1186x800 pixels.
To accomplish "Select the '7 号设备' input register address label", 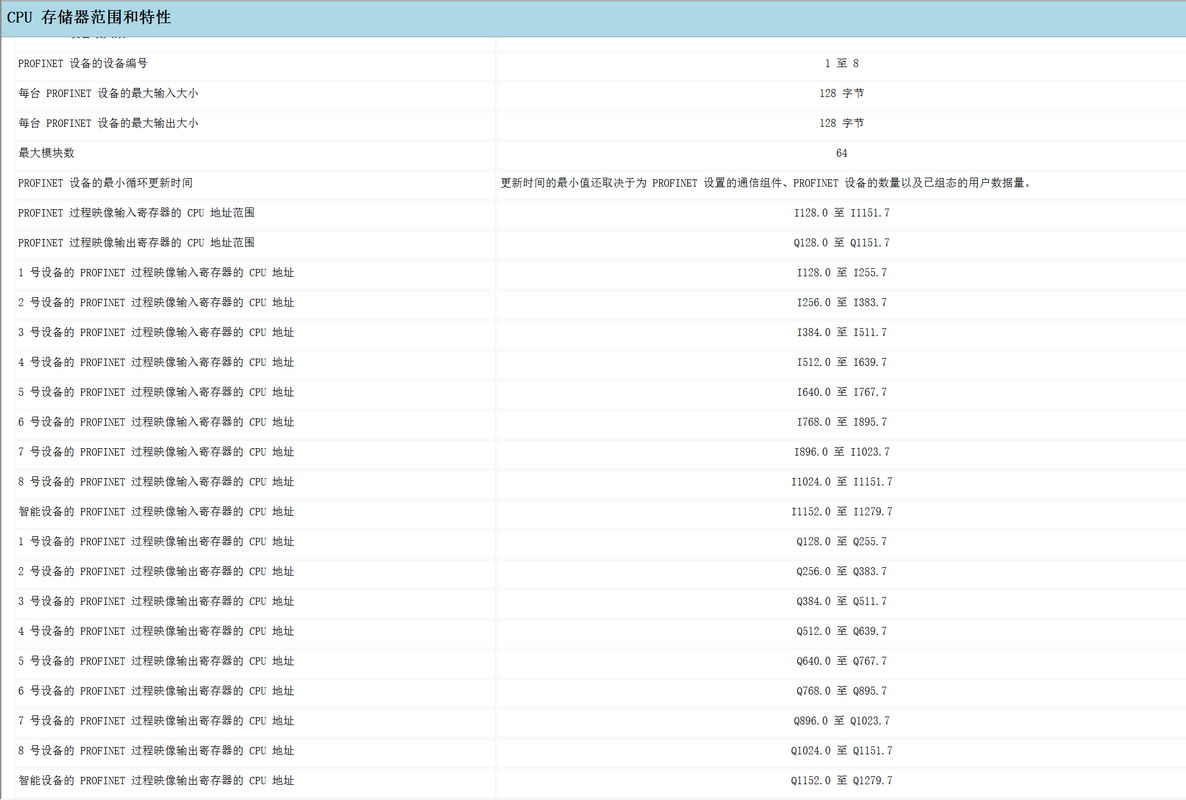I will [x=156, y=451].
